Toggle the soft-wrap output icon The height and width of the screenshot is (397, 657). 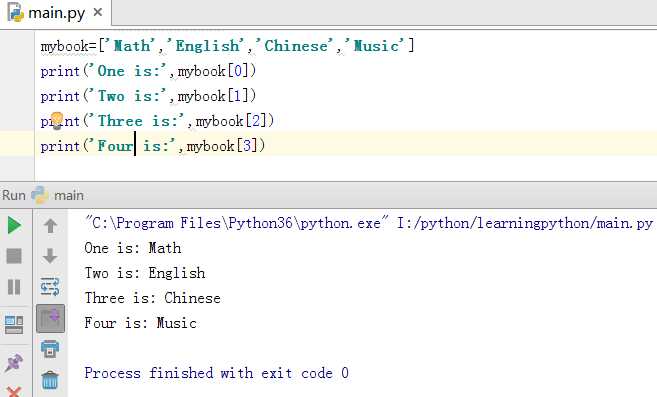point(50,287)
